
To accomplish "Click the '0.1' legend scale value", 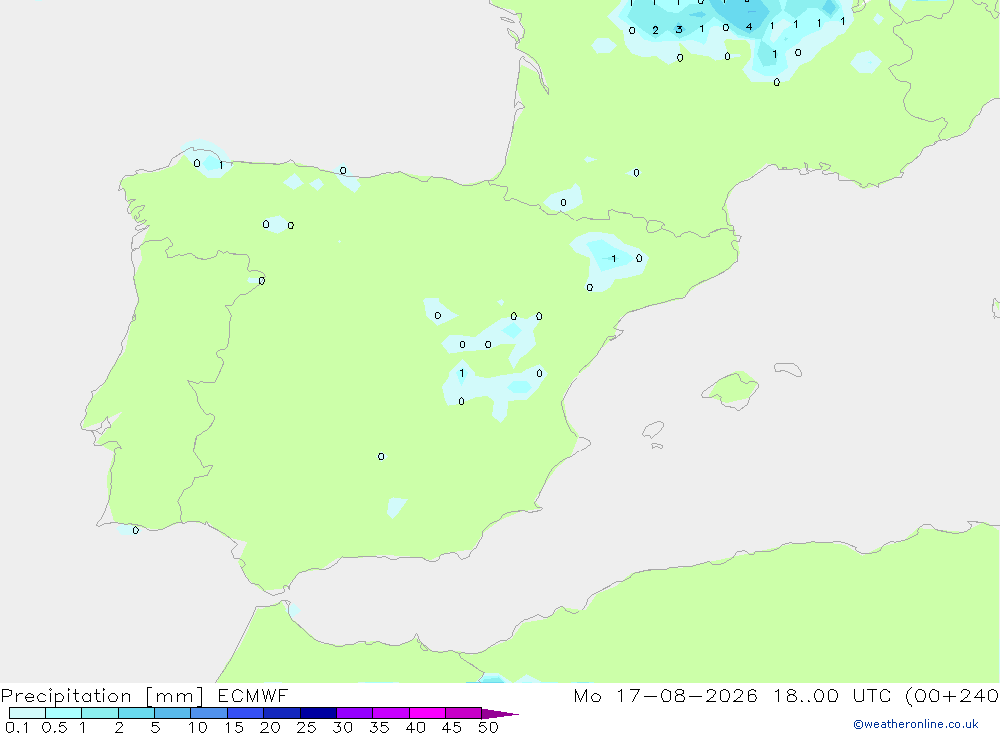I will point(17,727).
